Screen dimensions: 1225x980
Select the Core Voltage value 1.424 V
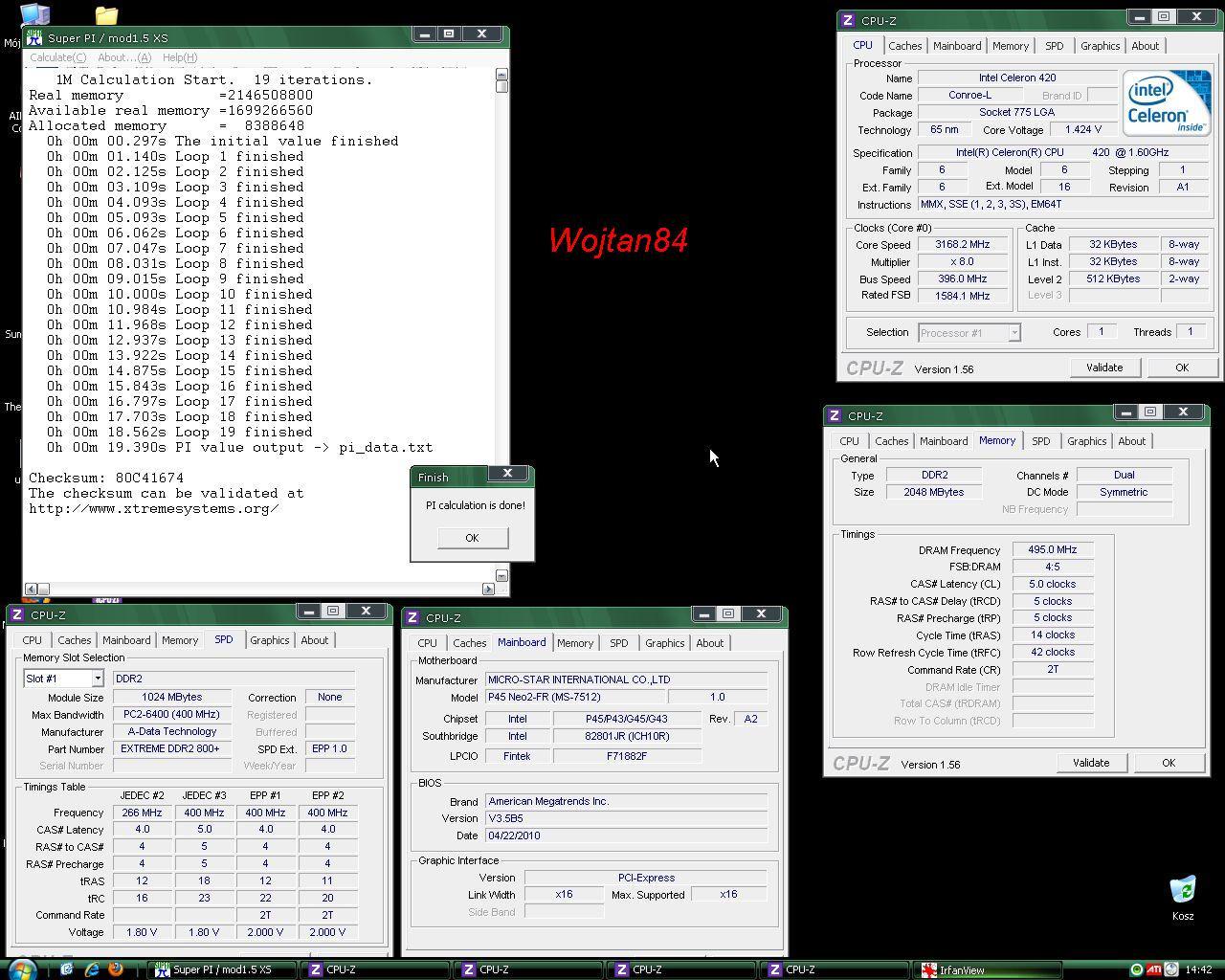click(1082, 129)
